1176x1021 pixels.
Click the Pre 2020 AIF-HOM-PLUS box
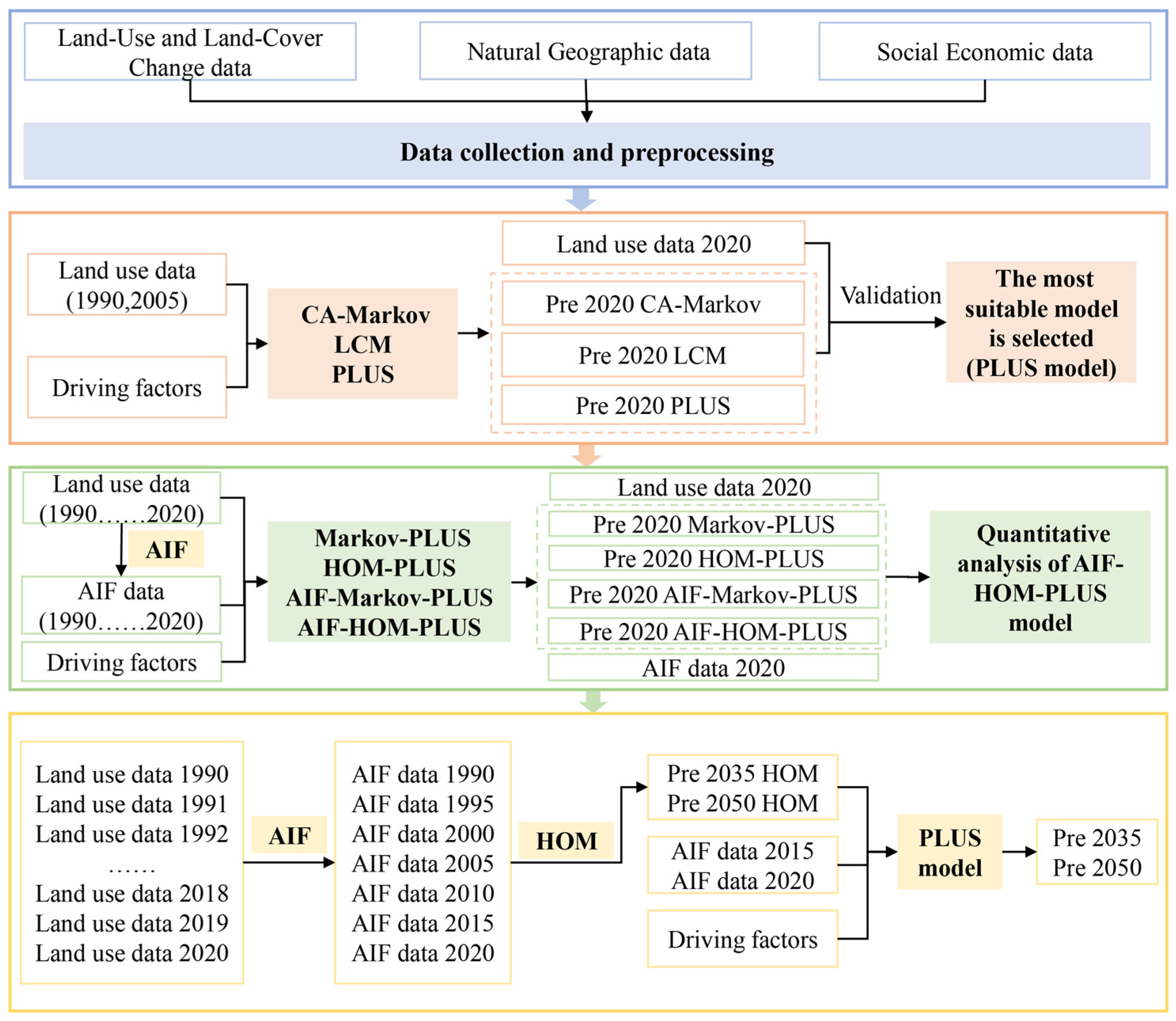(x=713, y=631)
